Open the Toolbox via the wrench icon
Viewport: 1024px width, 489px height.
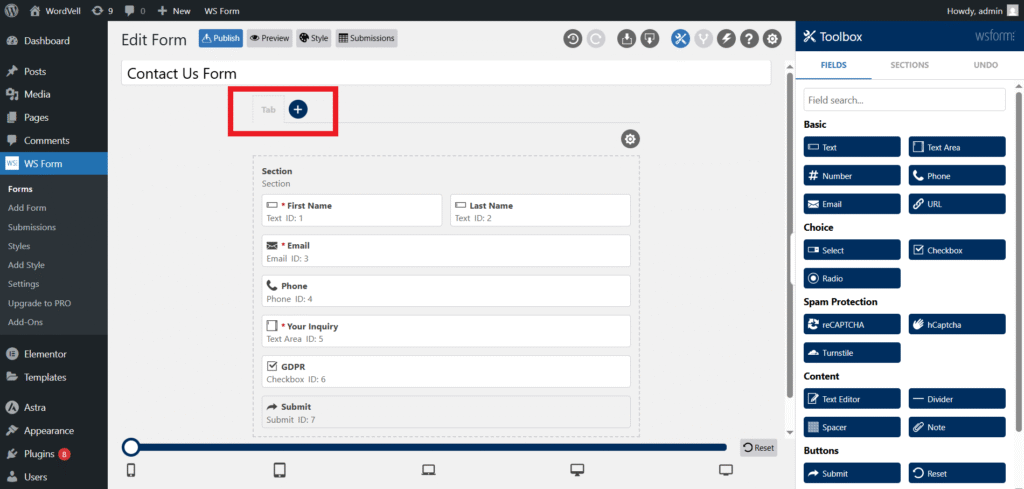coord(680,39)
